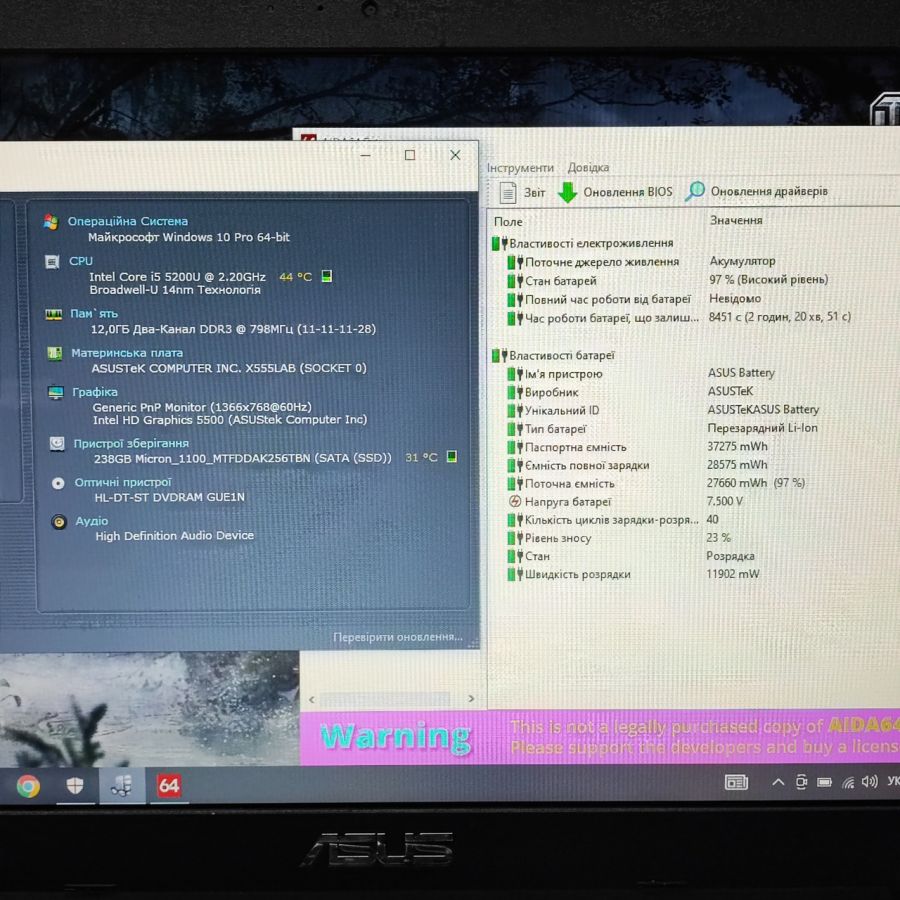Open the Довідка menu
This screenshot has width=900, height=900.
(588, 168)
